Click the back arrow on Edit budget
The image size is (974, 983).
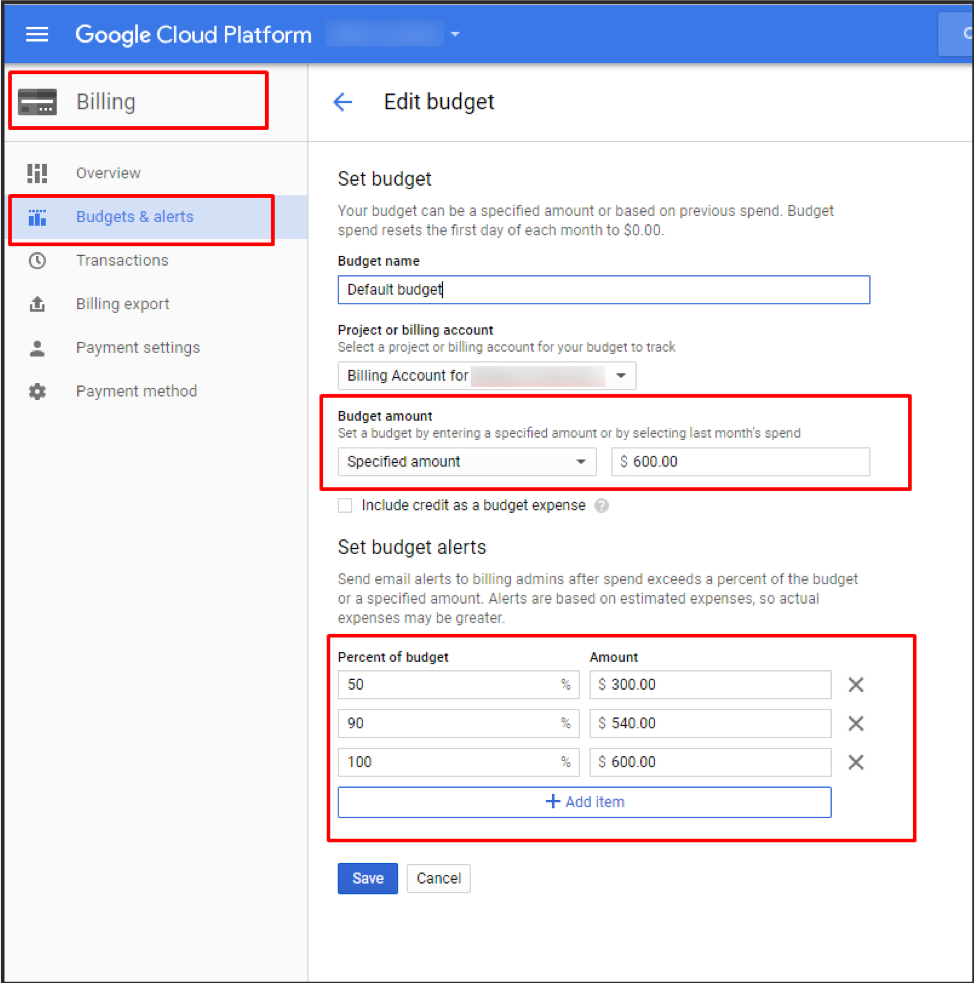pos(343,101)
